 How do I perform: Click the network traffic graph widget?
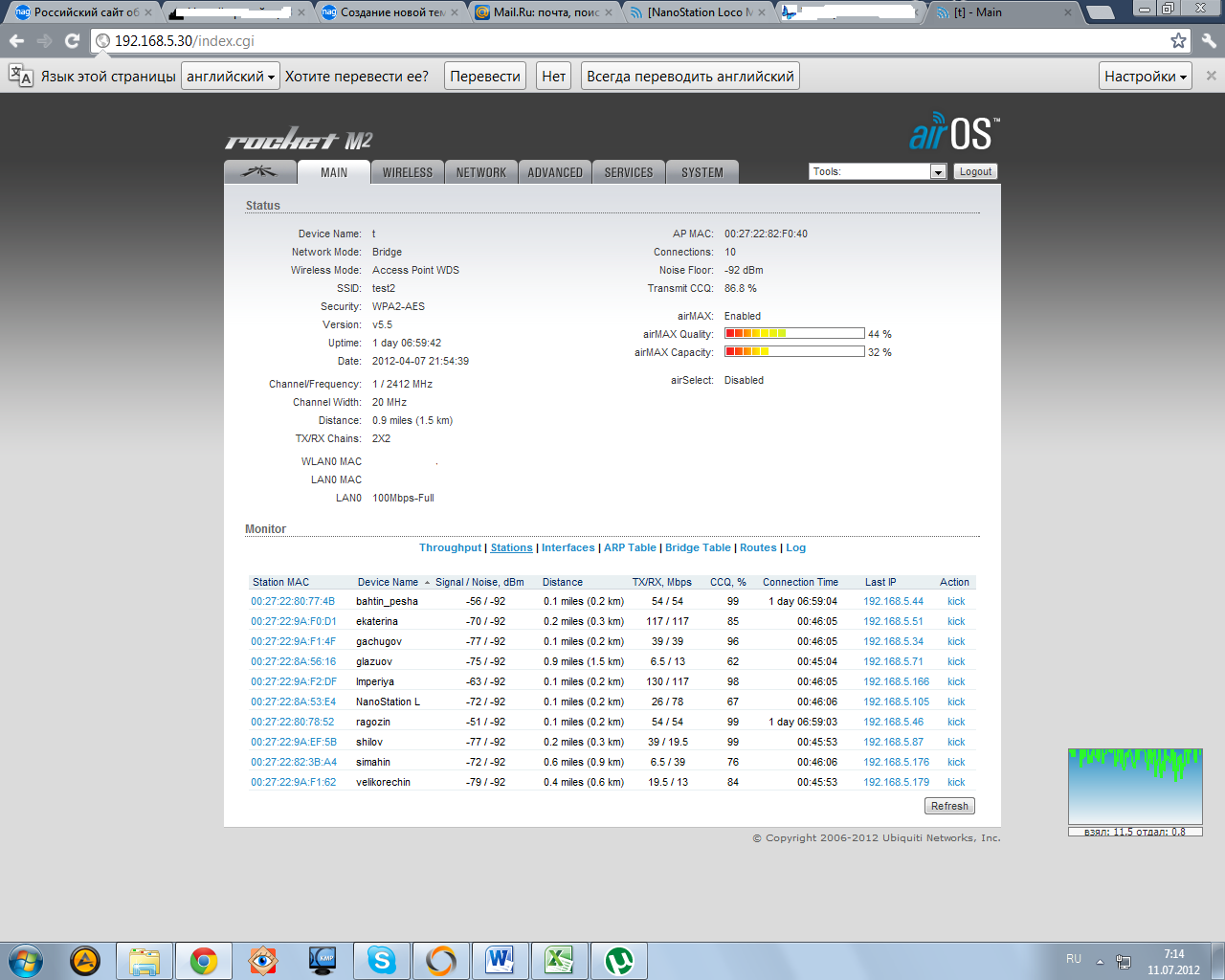click(1135, 787)
